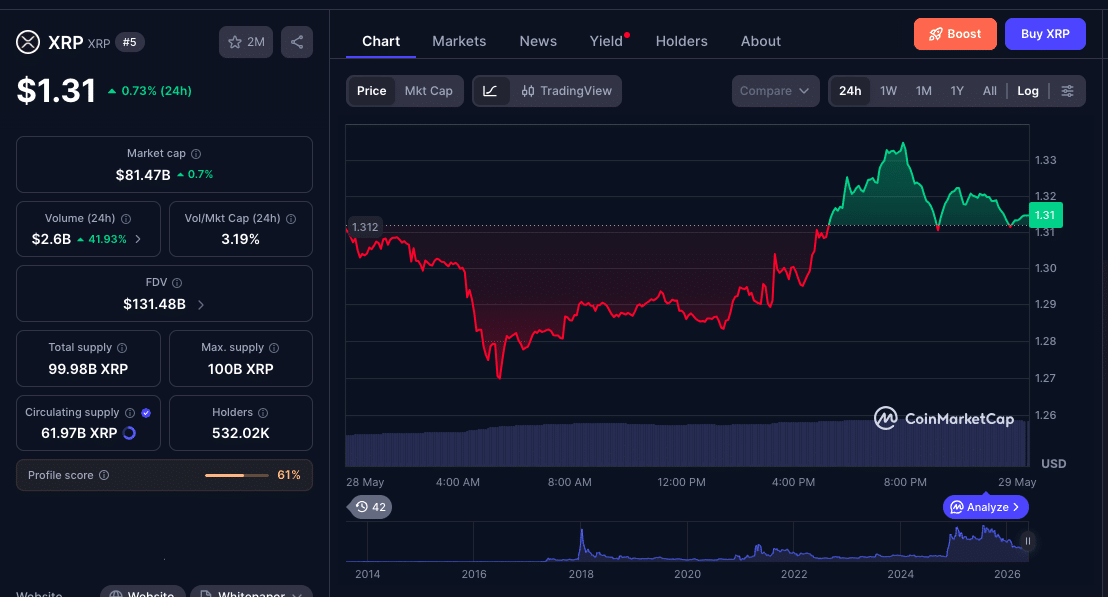Screen dimensions: 1108x597
Task: Click the 3.19% Vol/Mkt Cap value
Action: [240, 240]
